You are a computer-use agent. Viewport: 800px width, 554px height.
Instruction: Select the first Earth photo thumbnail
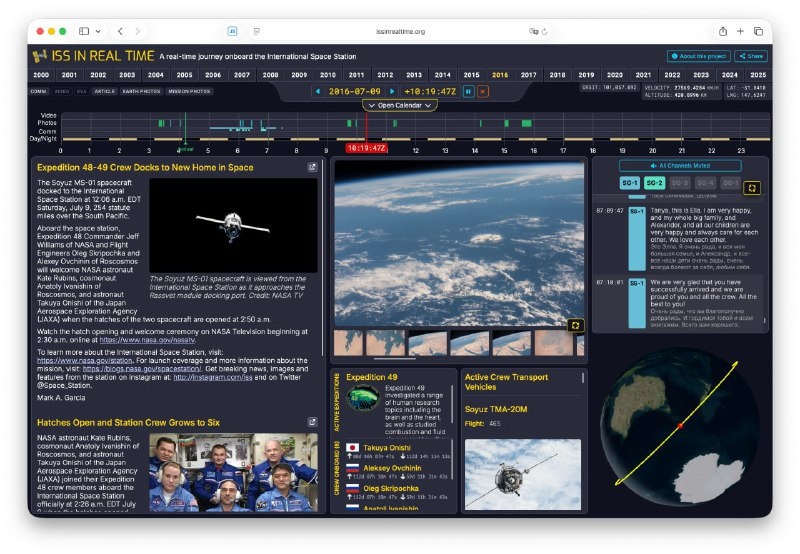tap(348, 343)
